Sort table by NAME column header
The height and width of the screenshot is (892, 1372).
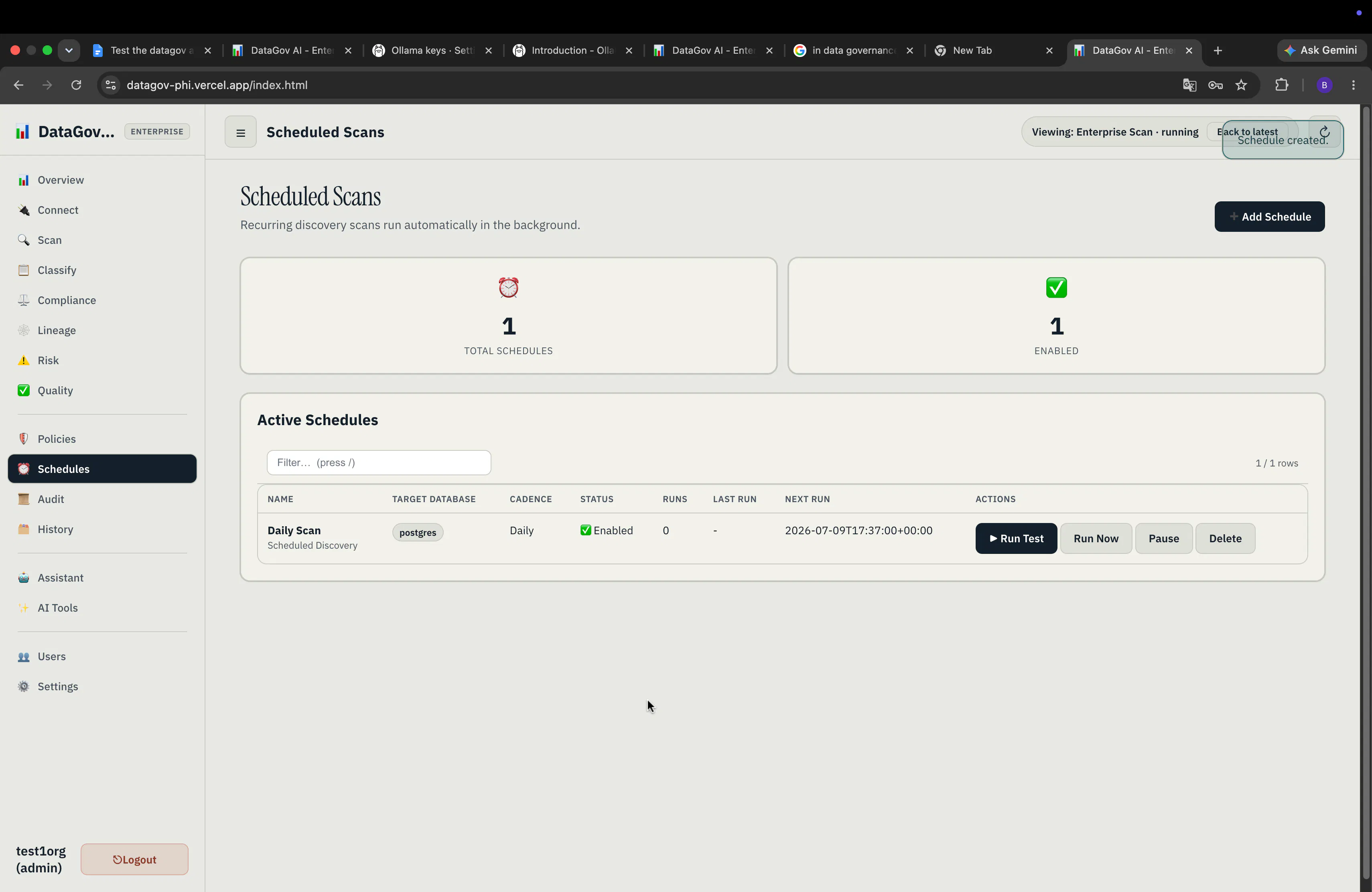click(280, 499)
